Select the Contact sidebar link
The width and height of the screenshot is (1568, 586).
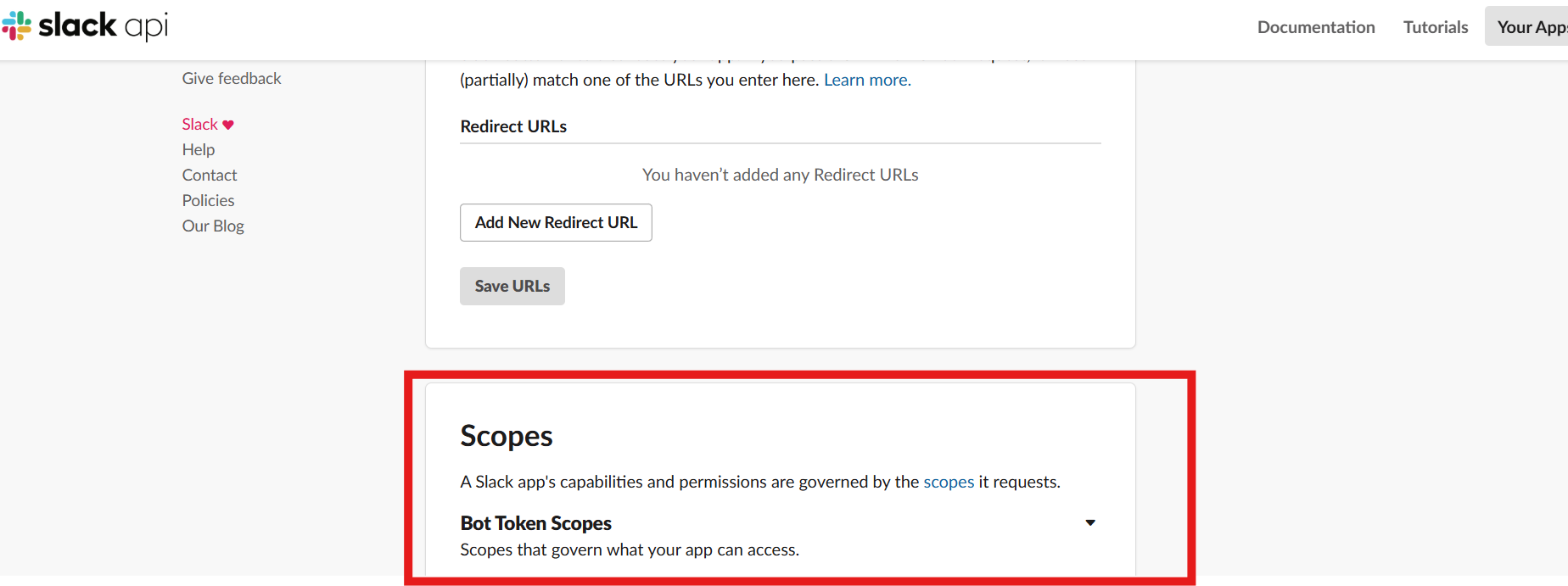coord(209,175)
